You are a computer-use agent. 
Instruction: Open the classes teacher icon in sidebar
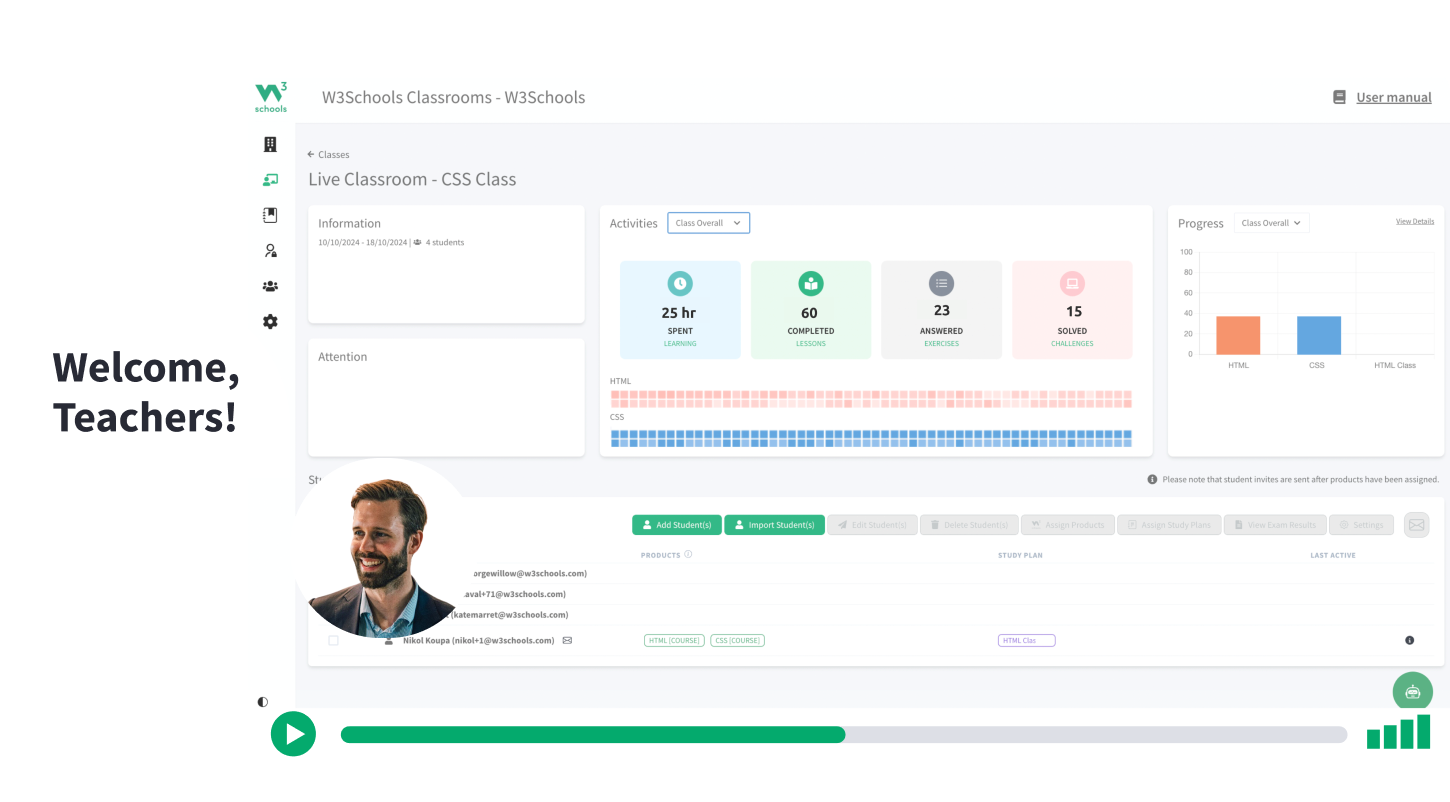[x=270, y=180]
